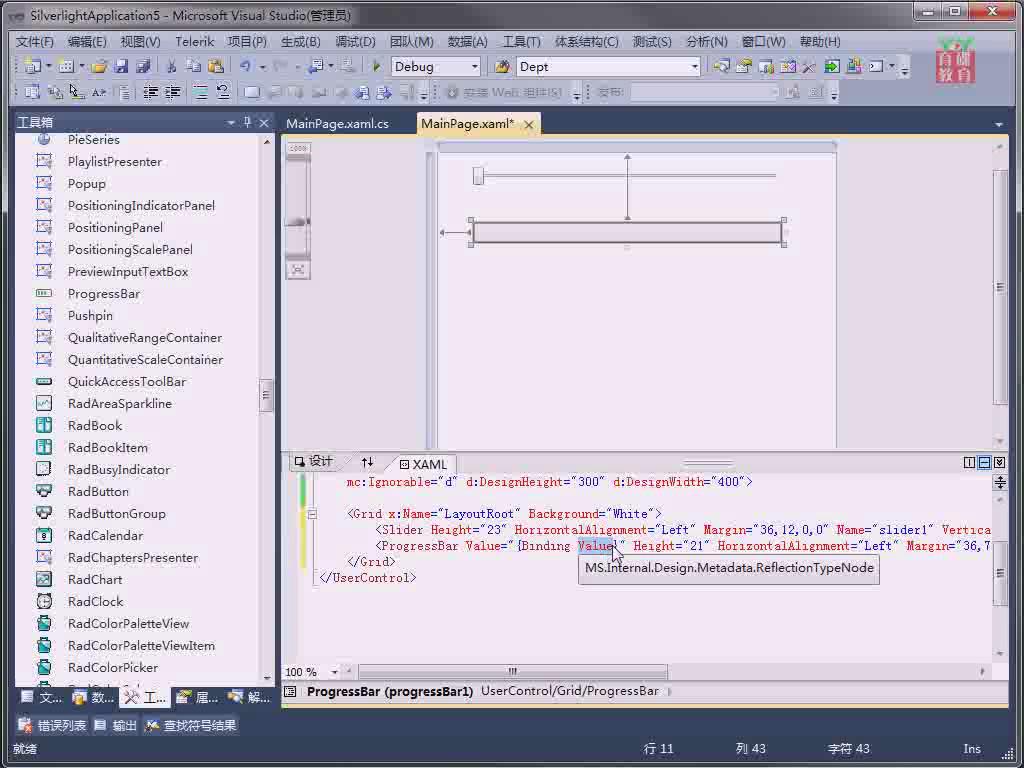This screenshot has height=768, width=1024.
Task: Click the Open File folder icon
Action: pyautogui.click(x=99, y=67)
